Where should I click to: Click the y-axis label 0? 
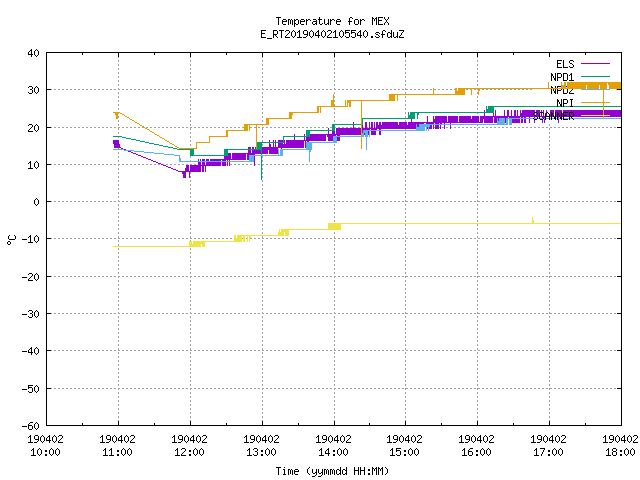[x=37, y=202]
